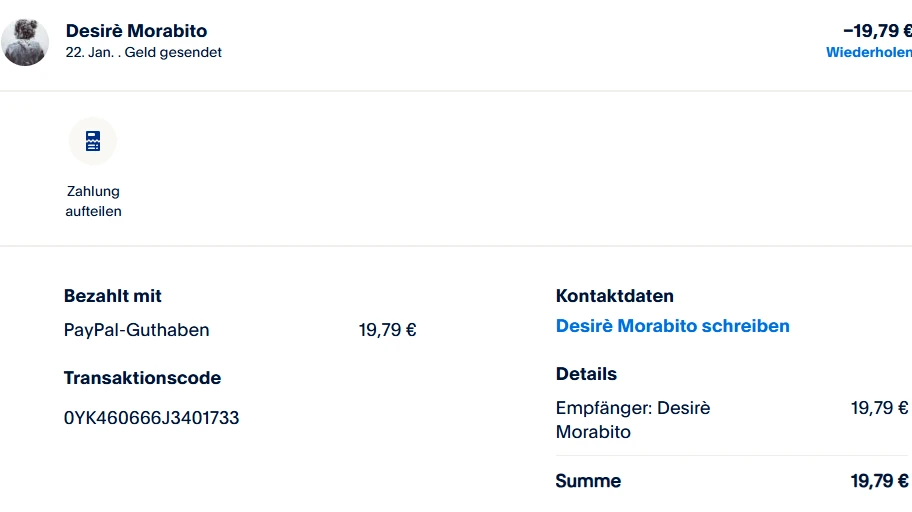Click the -19,79 € amount in the header
Screen dimensions: 912x512
[876, 31]
